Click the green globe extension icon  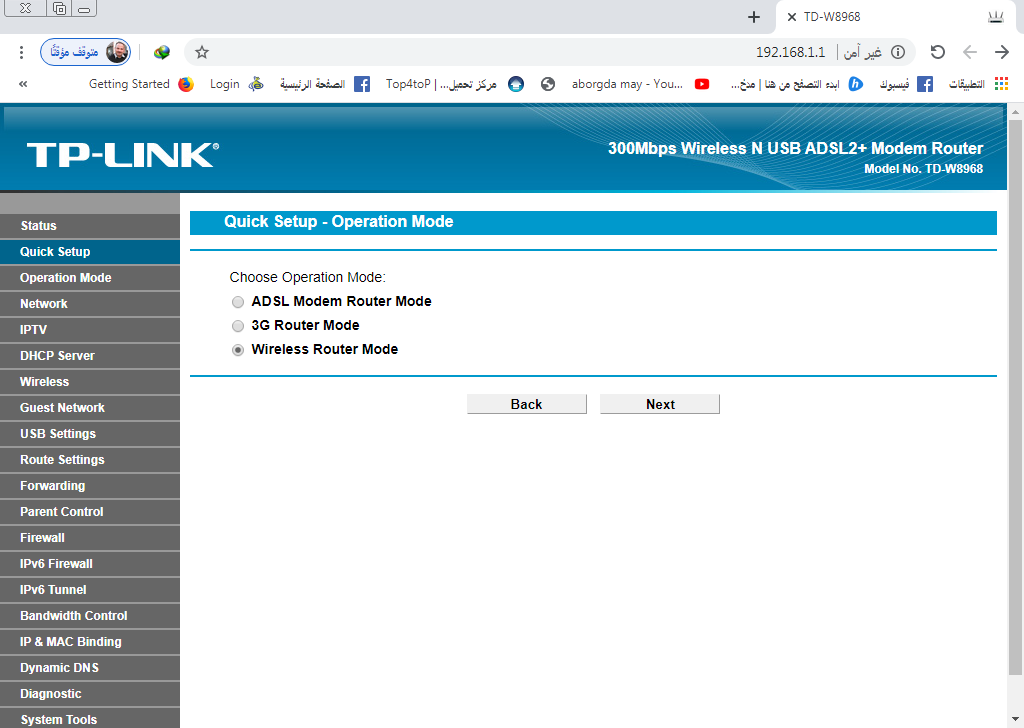[x=161, y=52]
